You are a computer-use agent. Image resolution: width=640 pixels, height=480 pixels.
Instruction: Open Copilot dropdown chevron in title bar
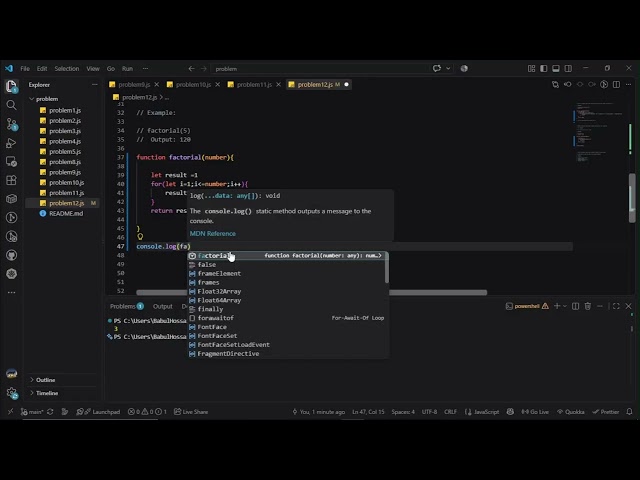coord(448,68)
